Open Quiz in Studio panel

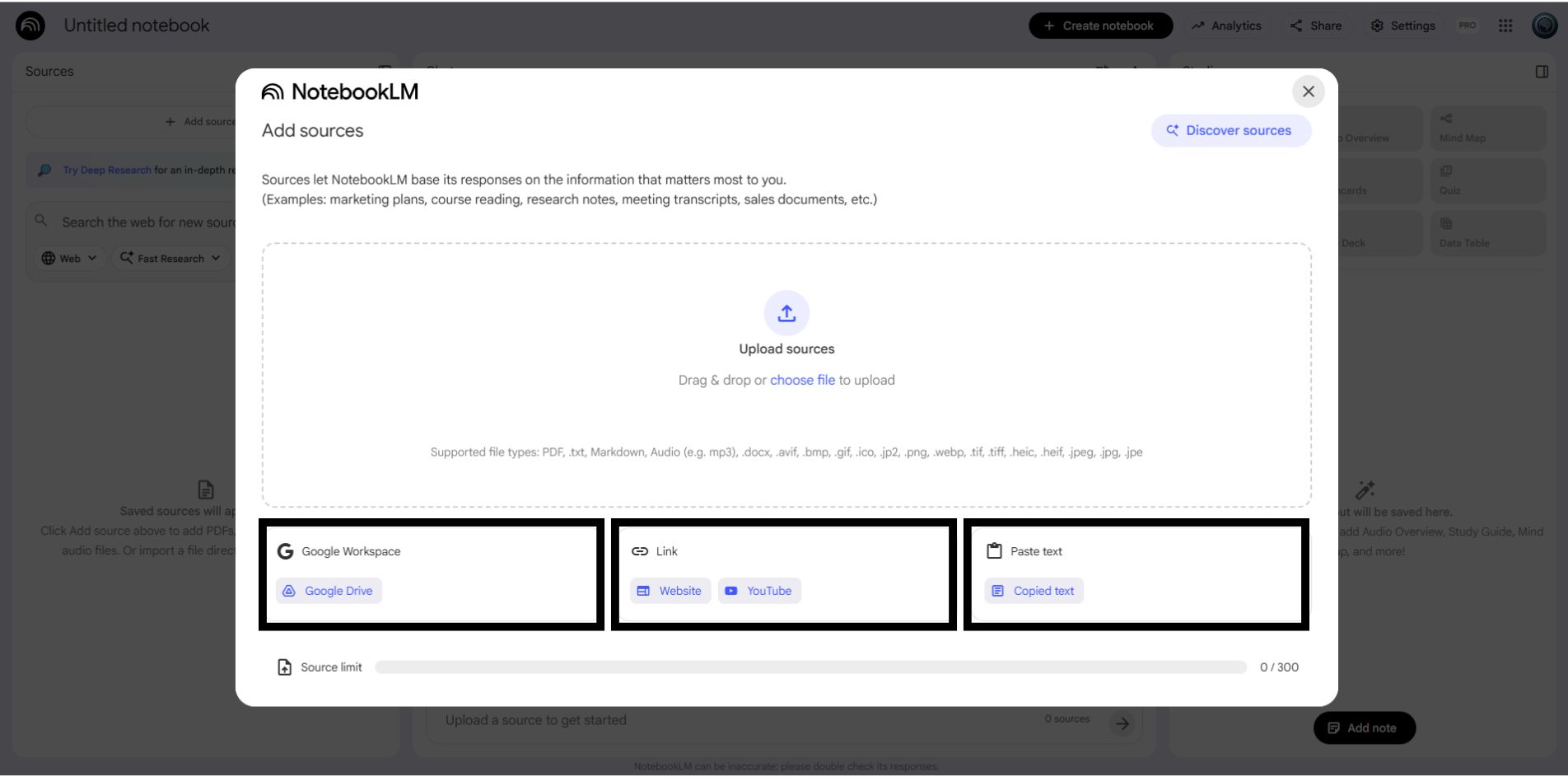(x=1487, y=180)
